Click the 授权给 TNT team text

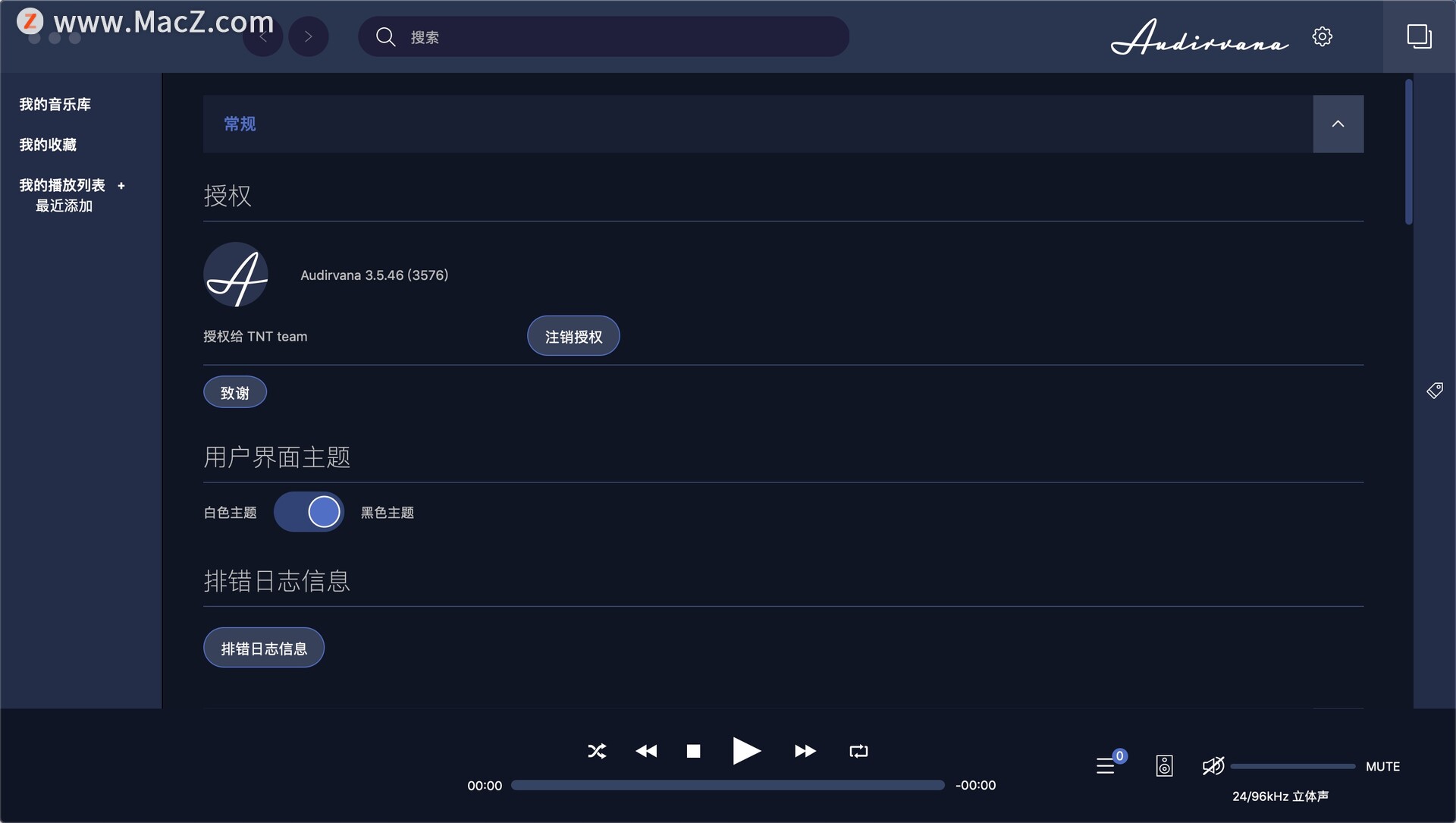tap(256, 336)
